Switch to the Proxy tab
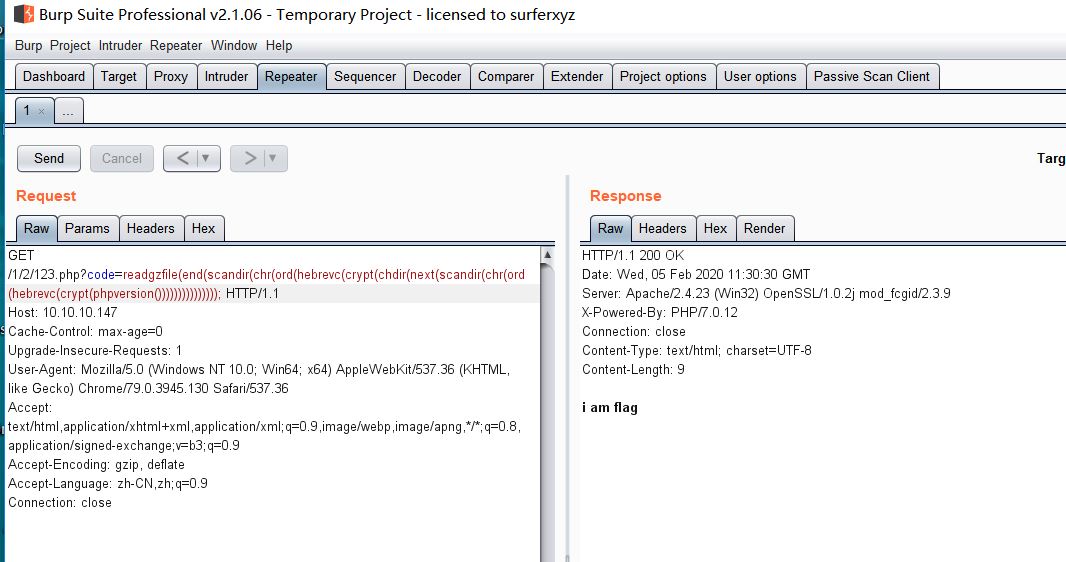The height and width of the screenshot is (562, 1066). [x=171, y=76]
